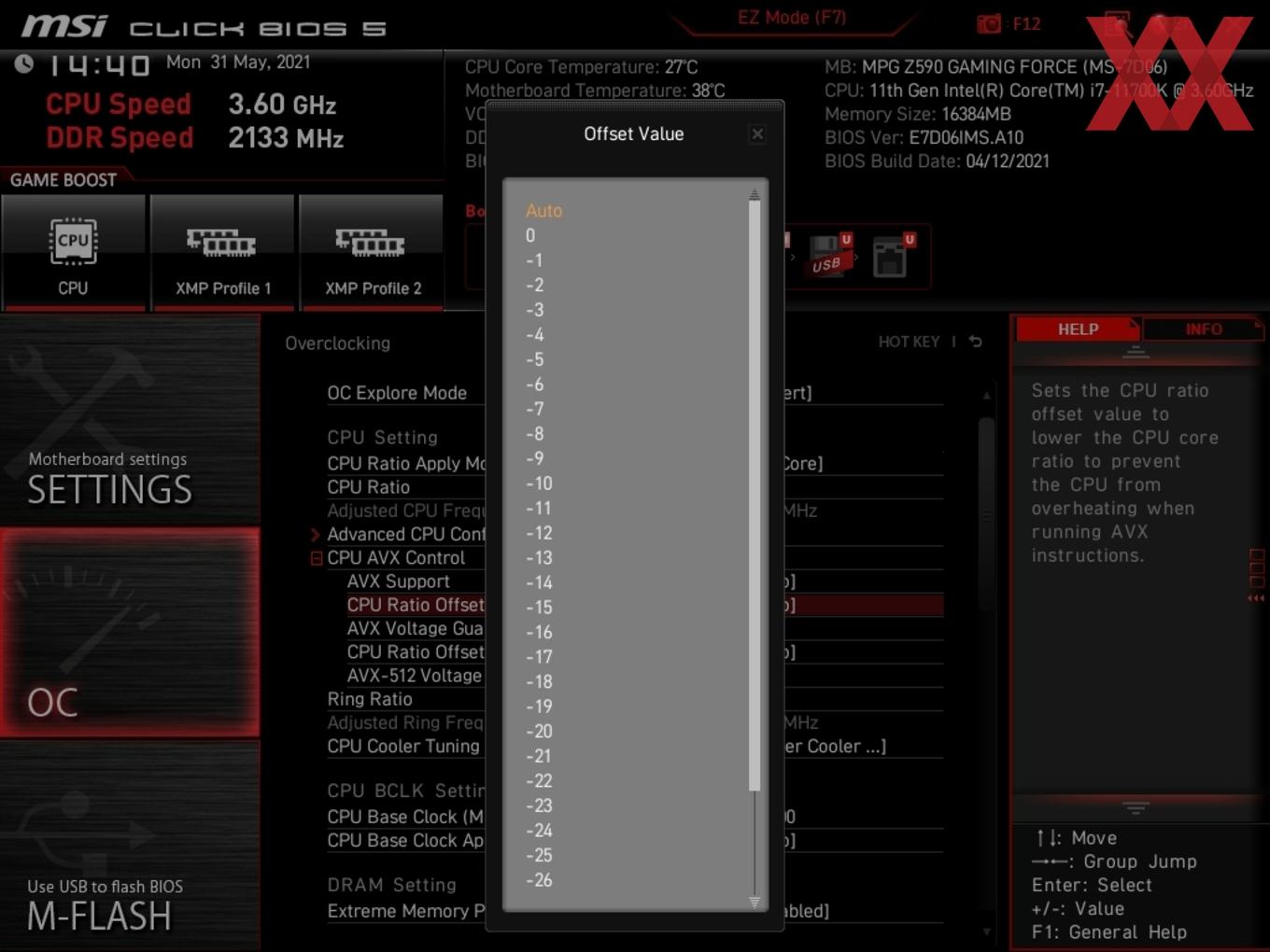Select offset value -19
The width and height of the screenshot is (1270, 952).
539,707
